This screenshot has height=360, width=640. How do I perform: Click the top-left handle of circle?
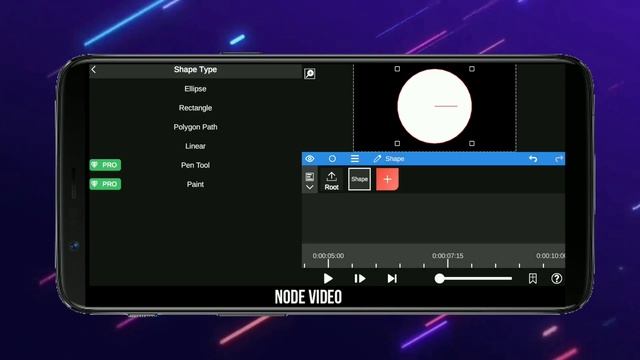pos(397,69)
